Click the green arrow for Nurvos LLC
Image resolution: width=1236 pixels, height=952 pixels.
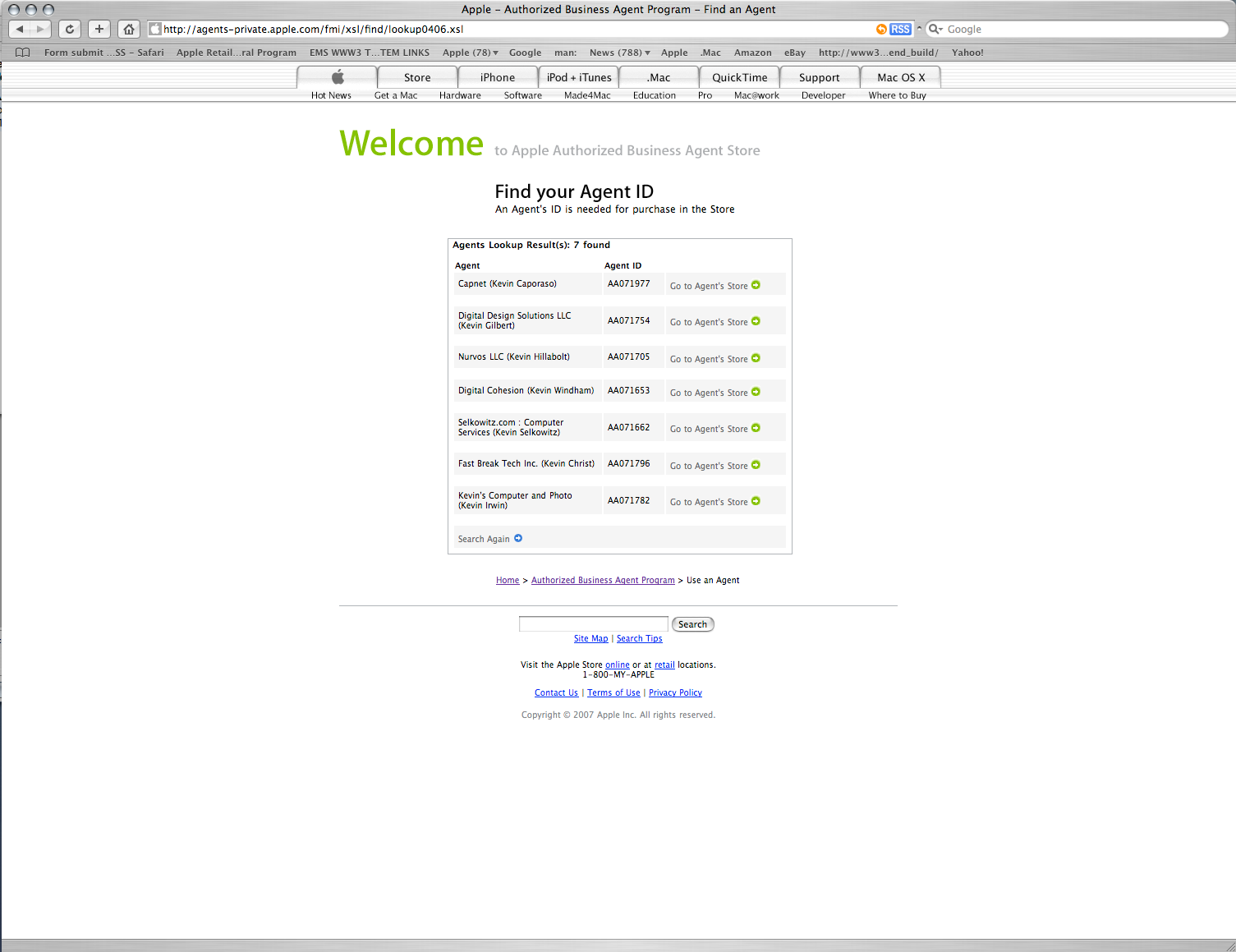[756, 358]
